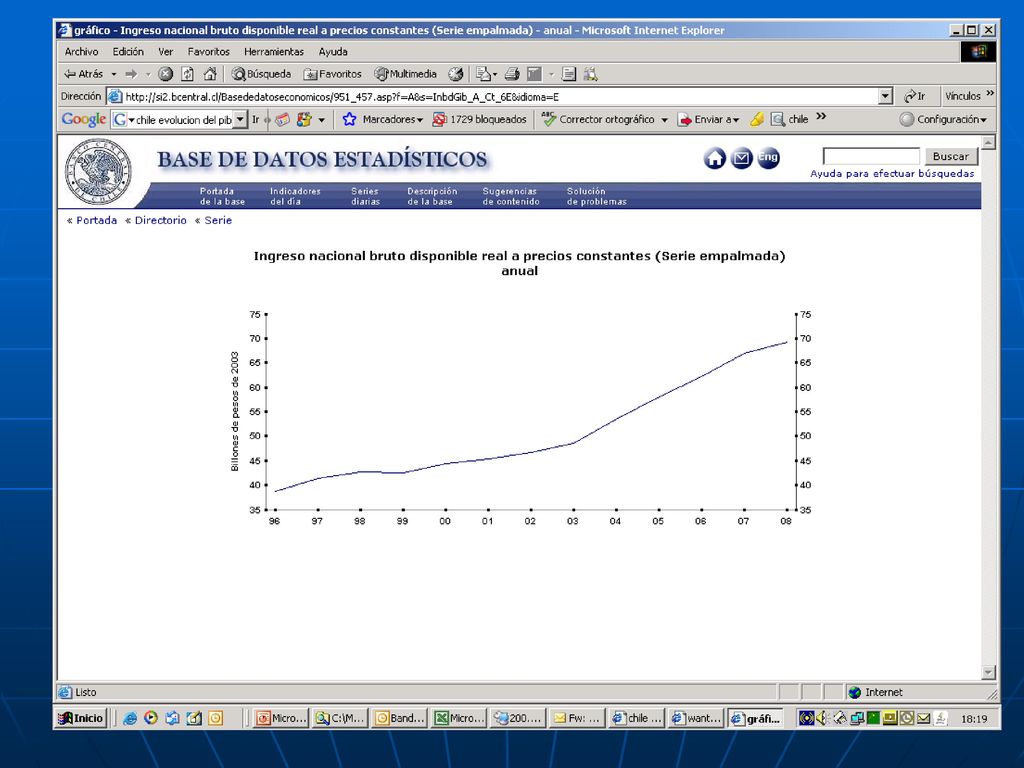Expand the Vínculos links chevron
This screenshot has width=1024, height=768.
point(990,94)
